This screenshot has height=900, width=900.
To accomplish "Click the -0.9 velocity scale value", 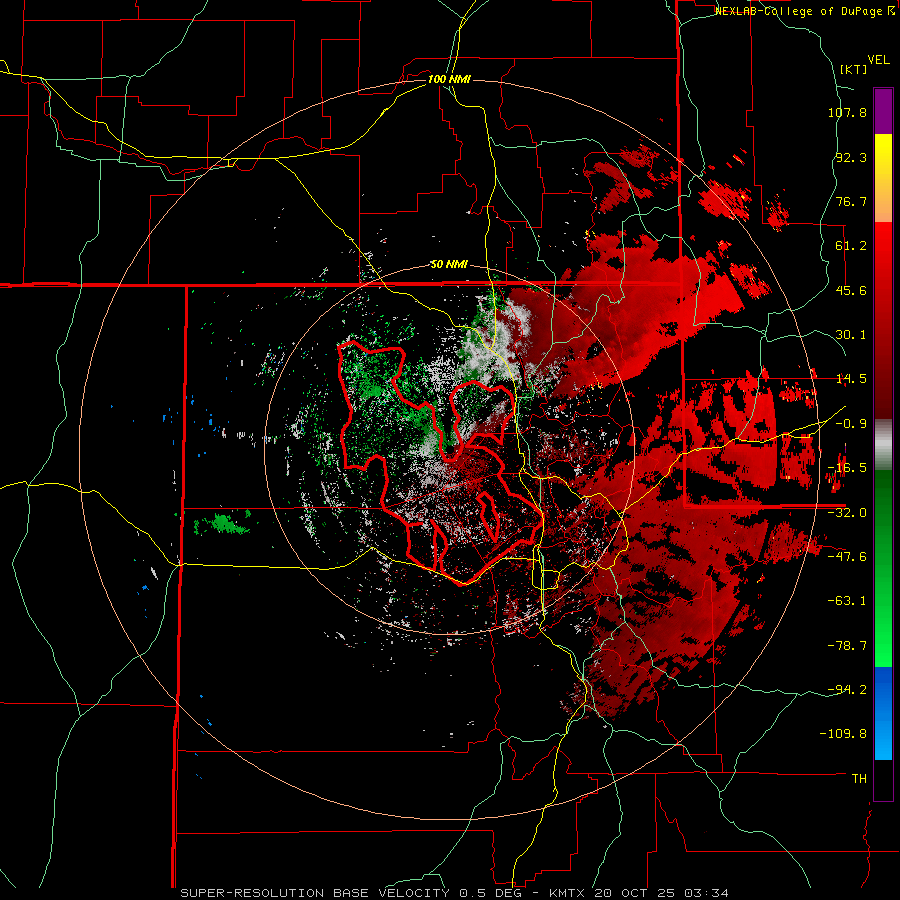I will pos(851,423).
